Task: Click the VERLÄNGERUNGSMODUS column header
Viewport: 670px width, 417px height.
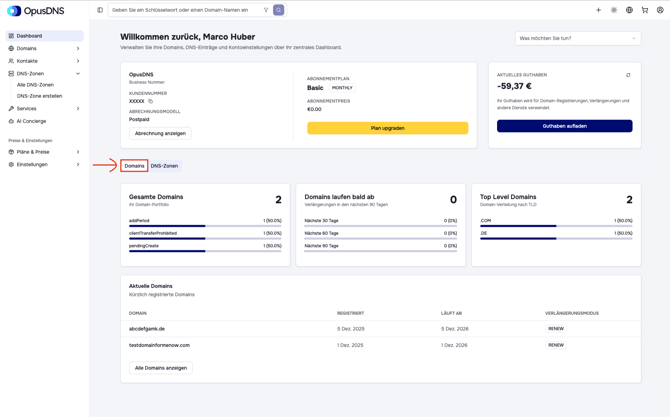Action: [572, 313]
